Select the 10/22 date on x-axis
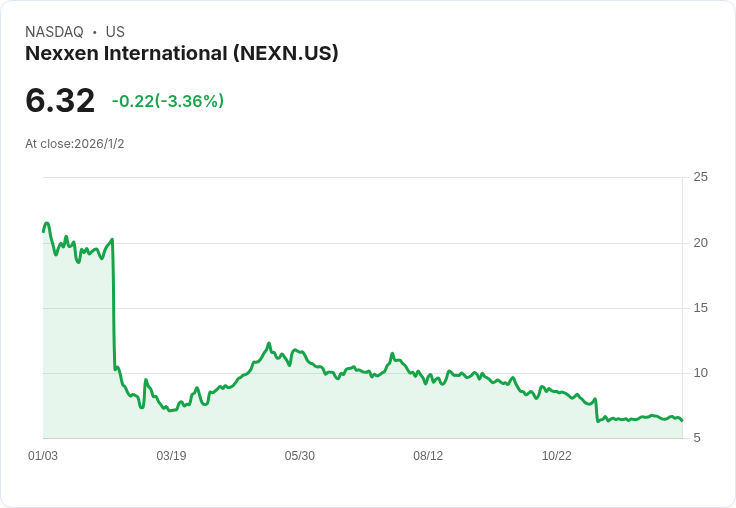Image resolution: width=736 pixels, height=508 pixels. tap(556, 456)
